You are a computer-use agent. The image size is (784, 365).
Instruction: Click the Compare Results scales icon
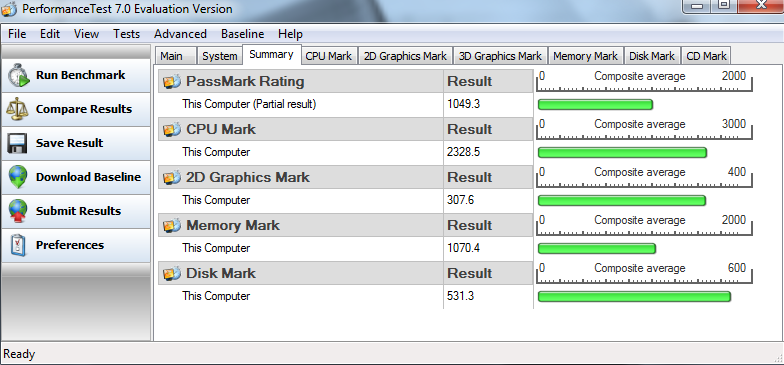(18, 109)
